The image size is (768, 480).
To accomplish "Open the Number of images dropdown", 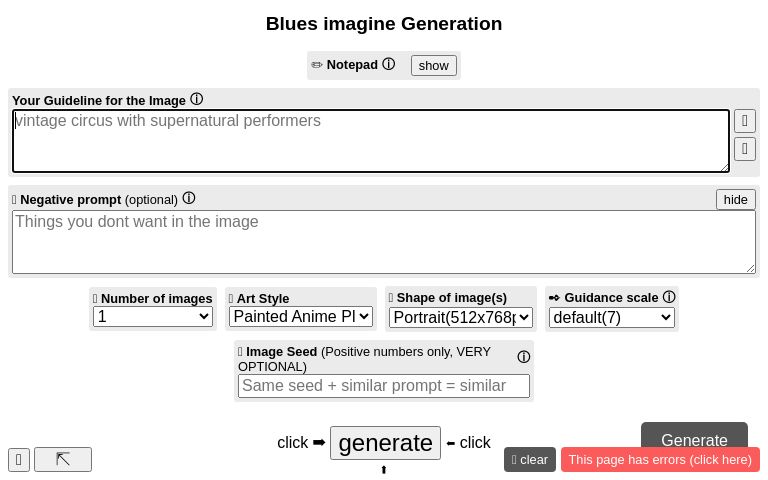I will 153,316.
